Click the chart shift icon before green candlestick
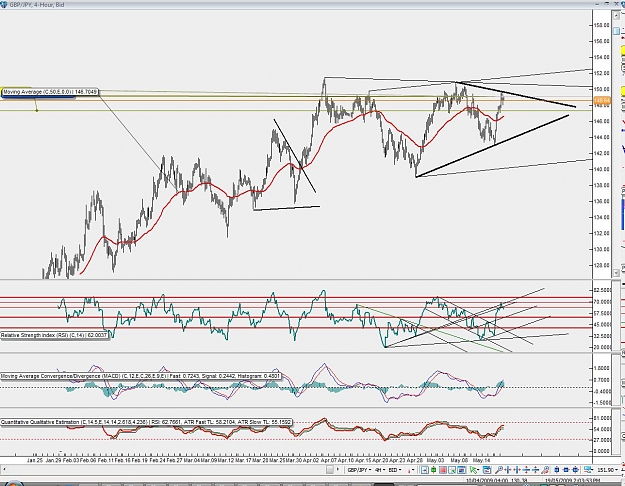 [425, 470]
